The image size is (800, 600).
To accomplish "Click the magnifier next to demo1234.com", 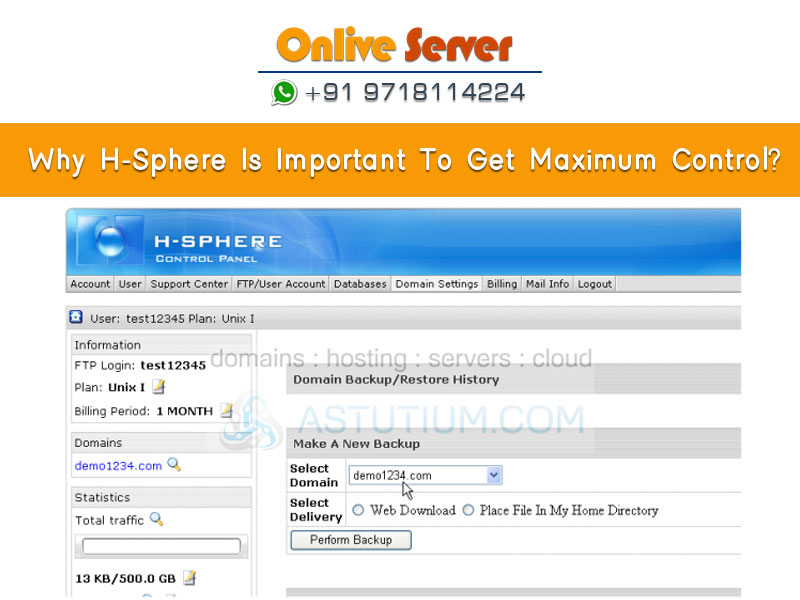I will (x=174, y=465).
